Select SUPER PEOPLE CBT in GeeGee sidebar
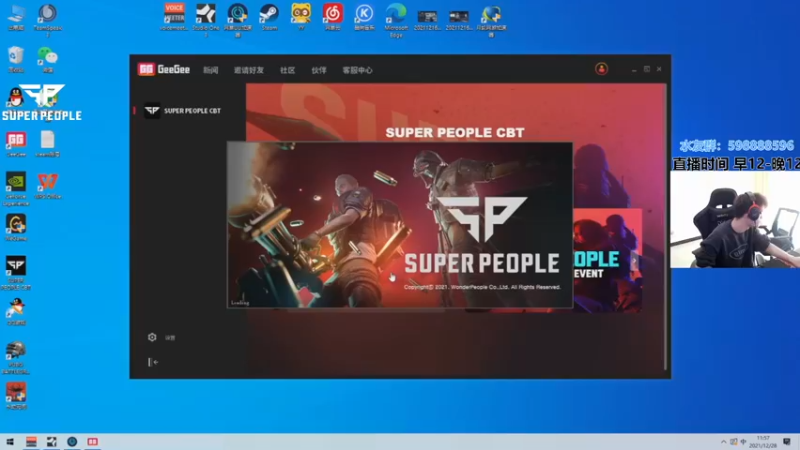 tap(183, 111)
